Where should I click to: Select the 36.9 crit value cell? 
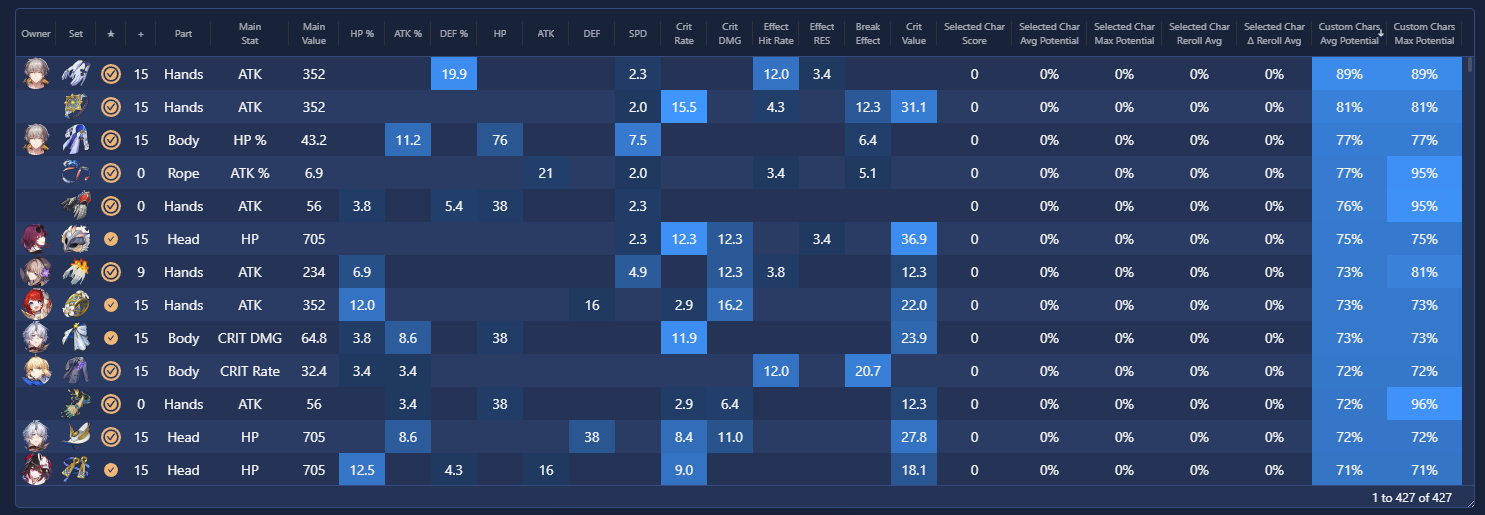(x=914, y=239)
